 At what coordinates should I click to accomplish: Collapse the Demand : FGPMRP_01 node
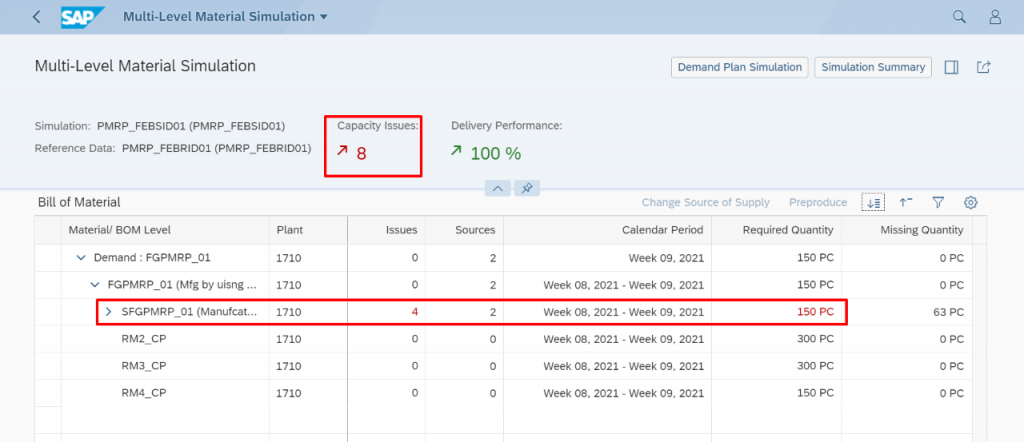tap(81, 258)
